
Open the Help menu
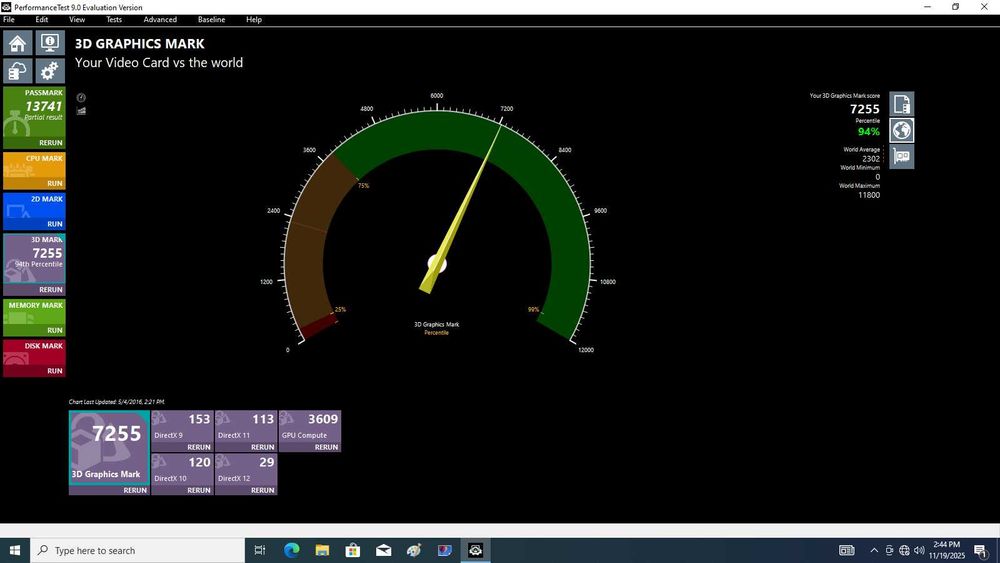click(254, 20)
